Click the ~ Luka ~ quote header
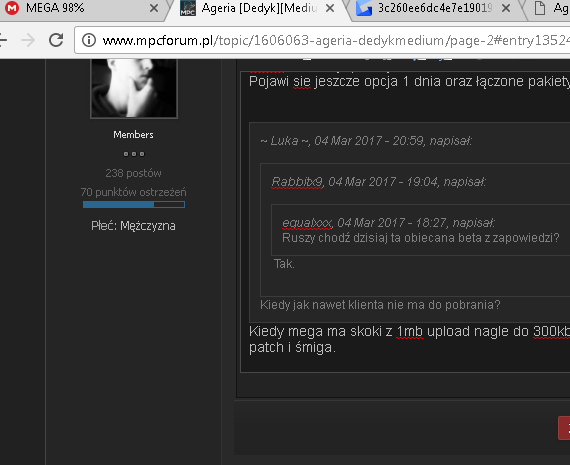 pos(366,141)
